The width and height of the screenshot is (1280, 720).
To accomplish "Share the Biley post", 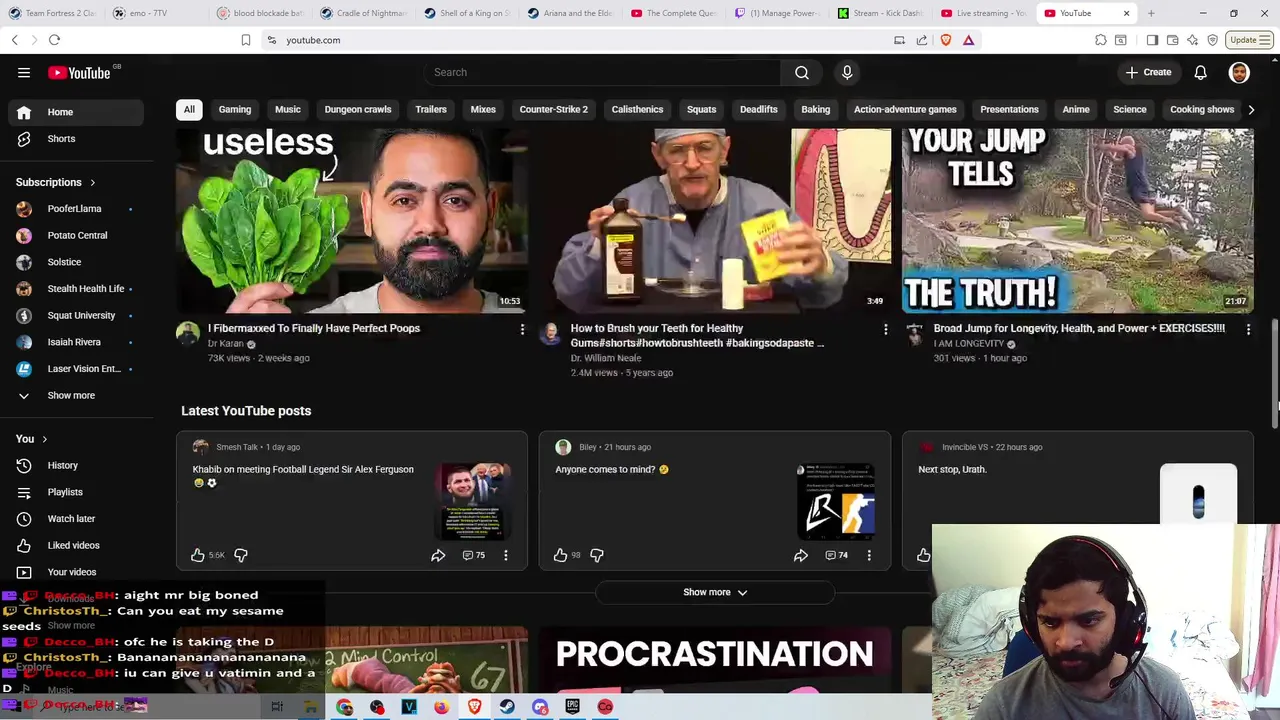I will (x=801, y=555).
